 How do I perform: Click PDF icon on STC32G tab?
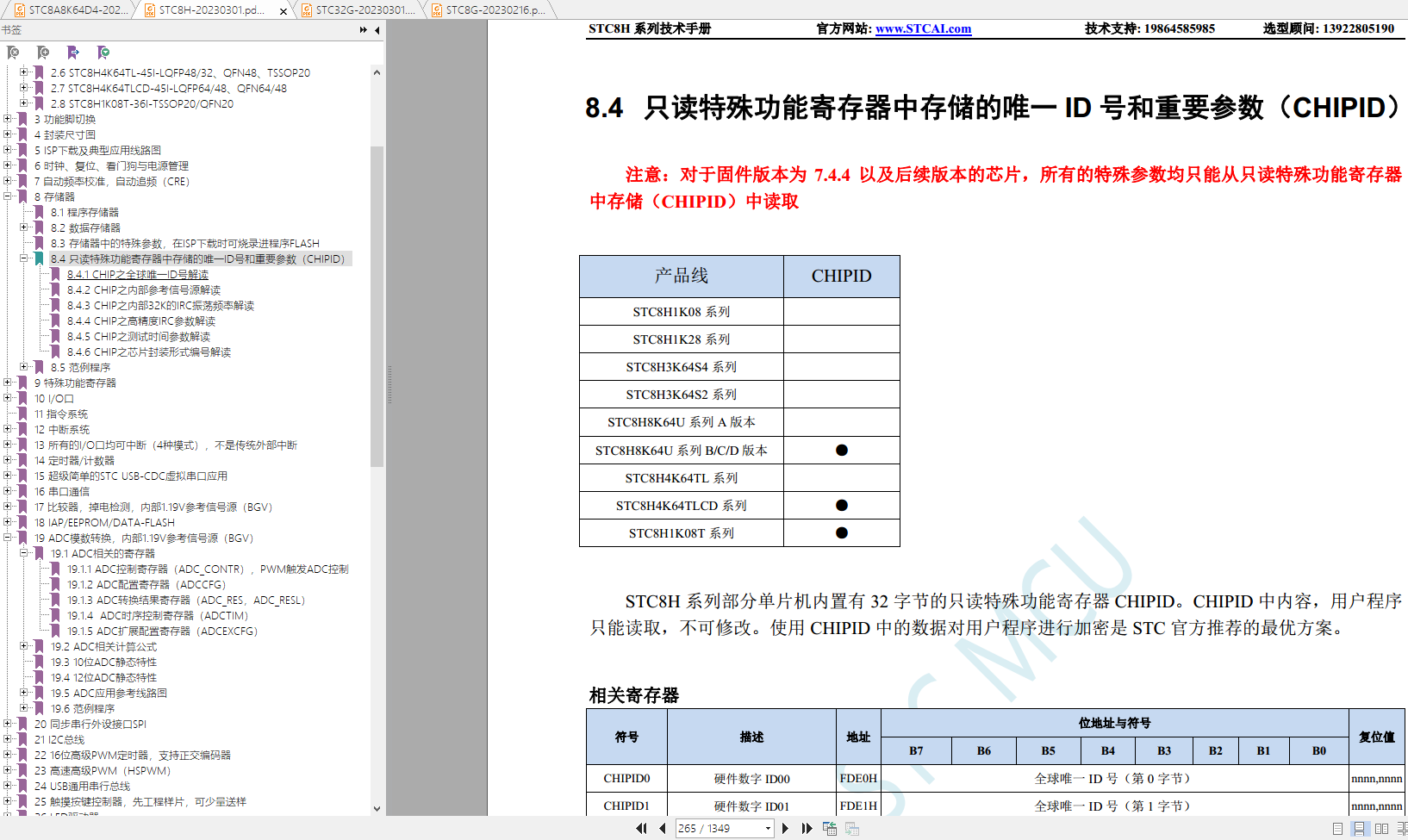pos(307,10)
